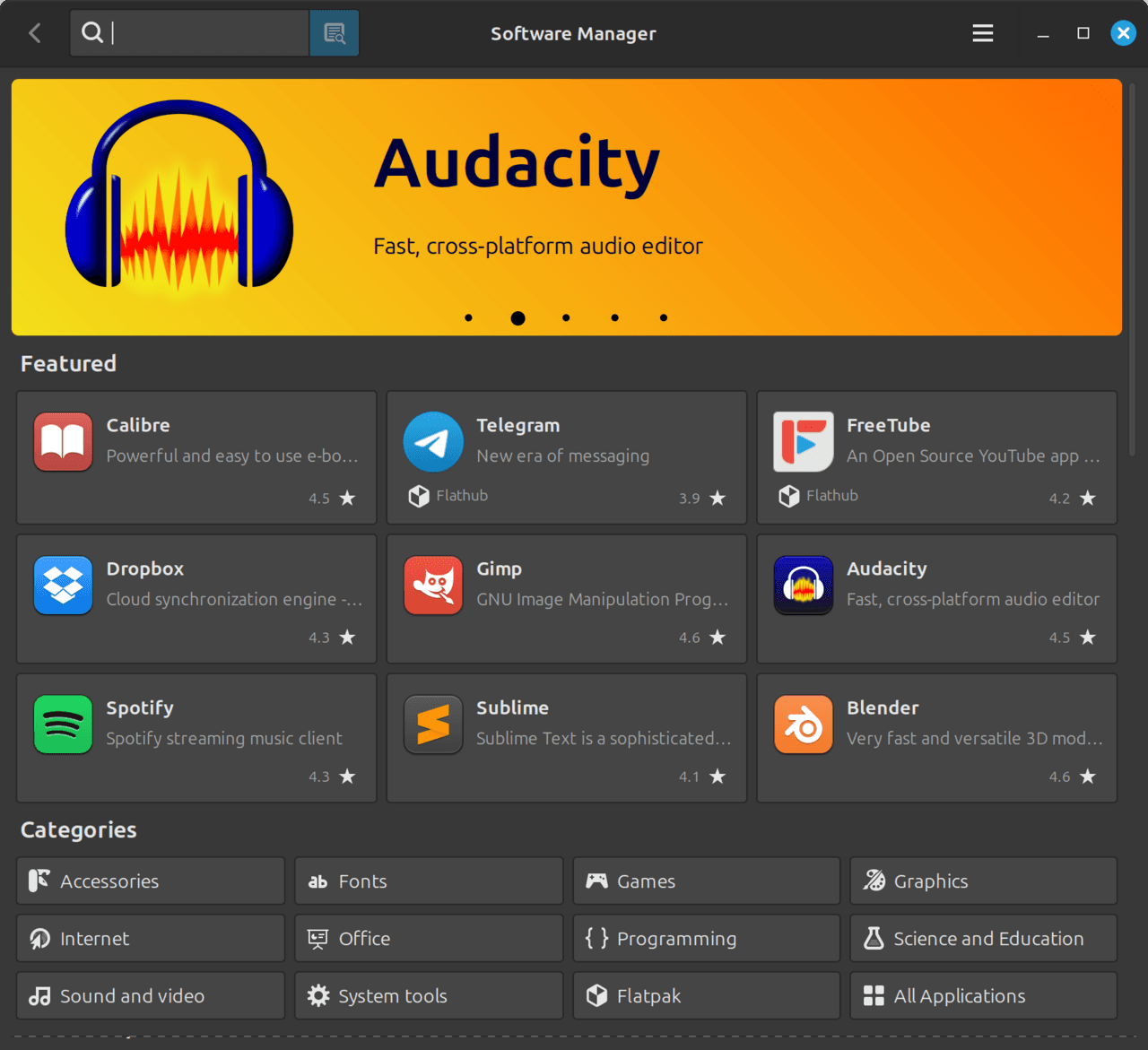The image size is (1148, 1050).
Task: Click the Dropbox box icon
Action: click(63, 585)
